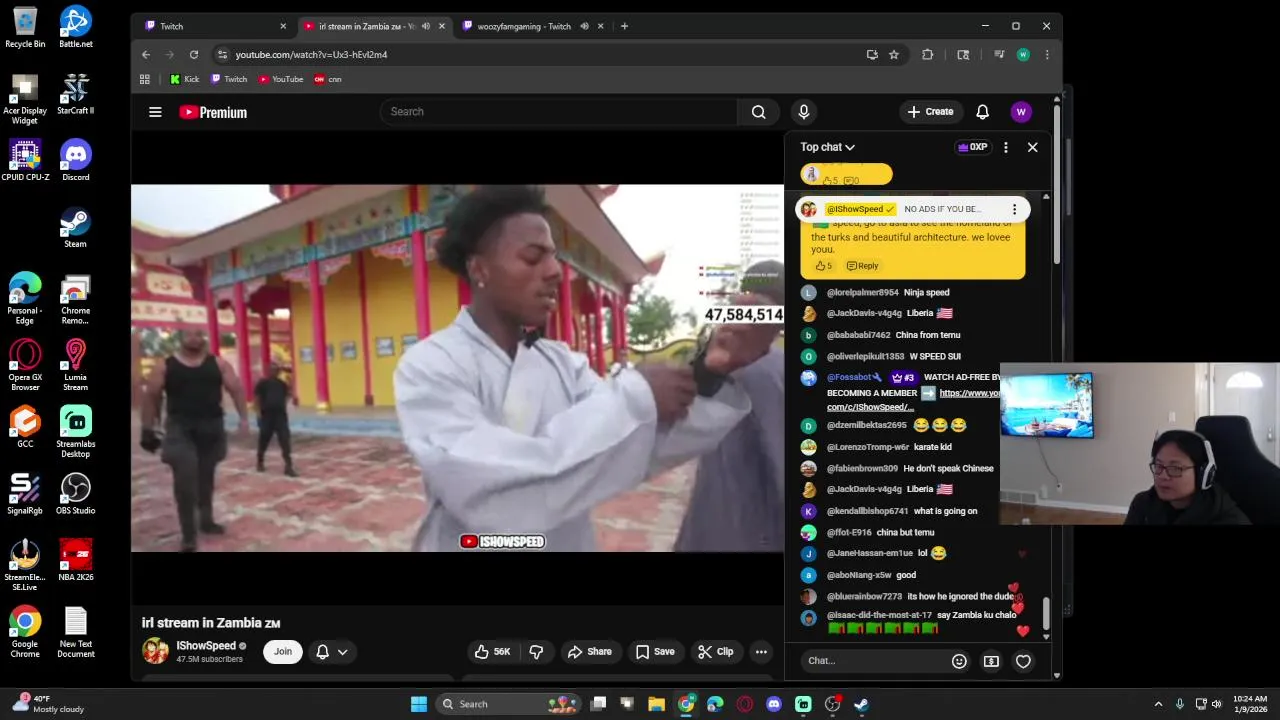Click the video player frame
The width and height of the screenshot is (1280, 720).
pyautogui.click(x=457, y=368)
